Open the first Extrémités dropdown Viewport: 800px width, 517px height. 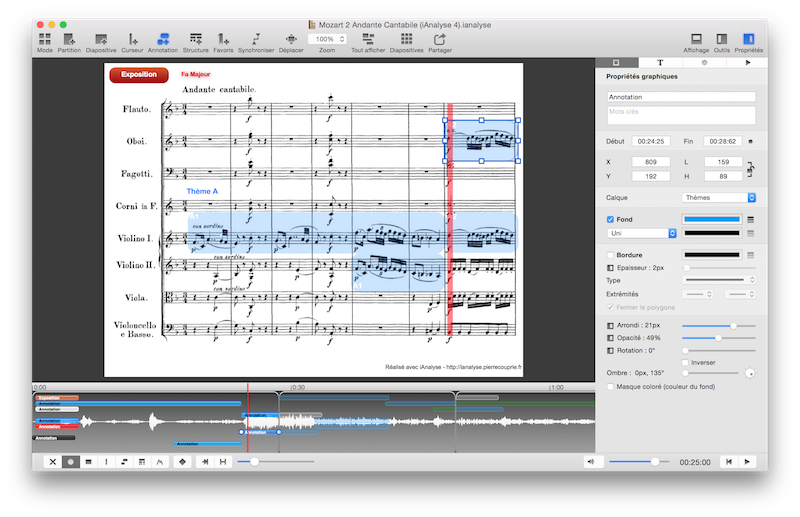pyautogui.click(x=697, y=294)
